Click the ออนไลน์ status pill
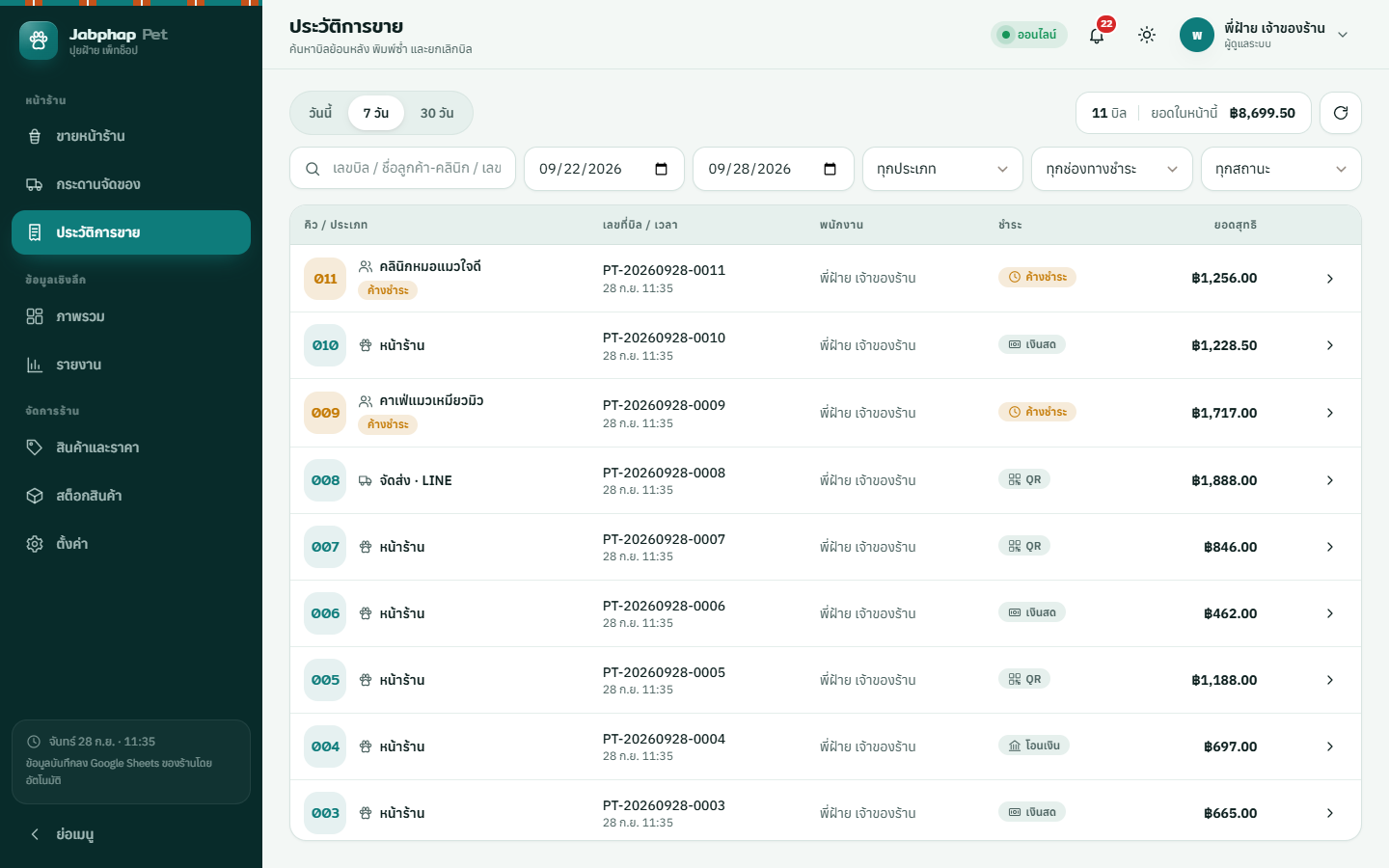Image resolution: width=1389 pixels, height=868 pixels. (x=1029, y=35)
